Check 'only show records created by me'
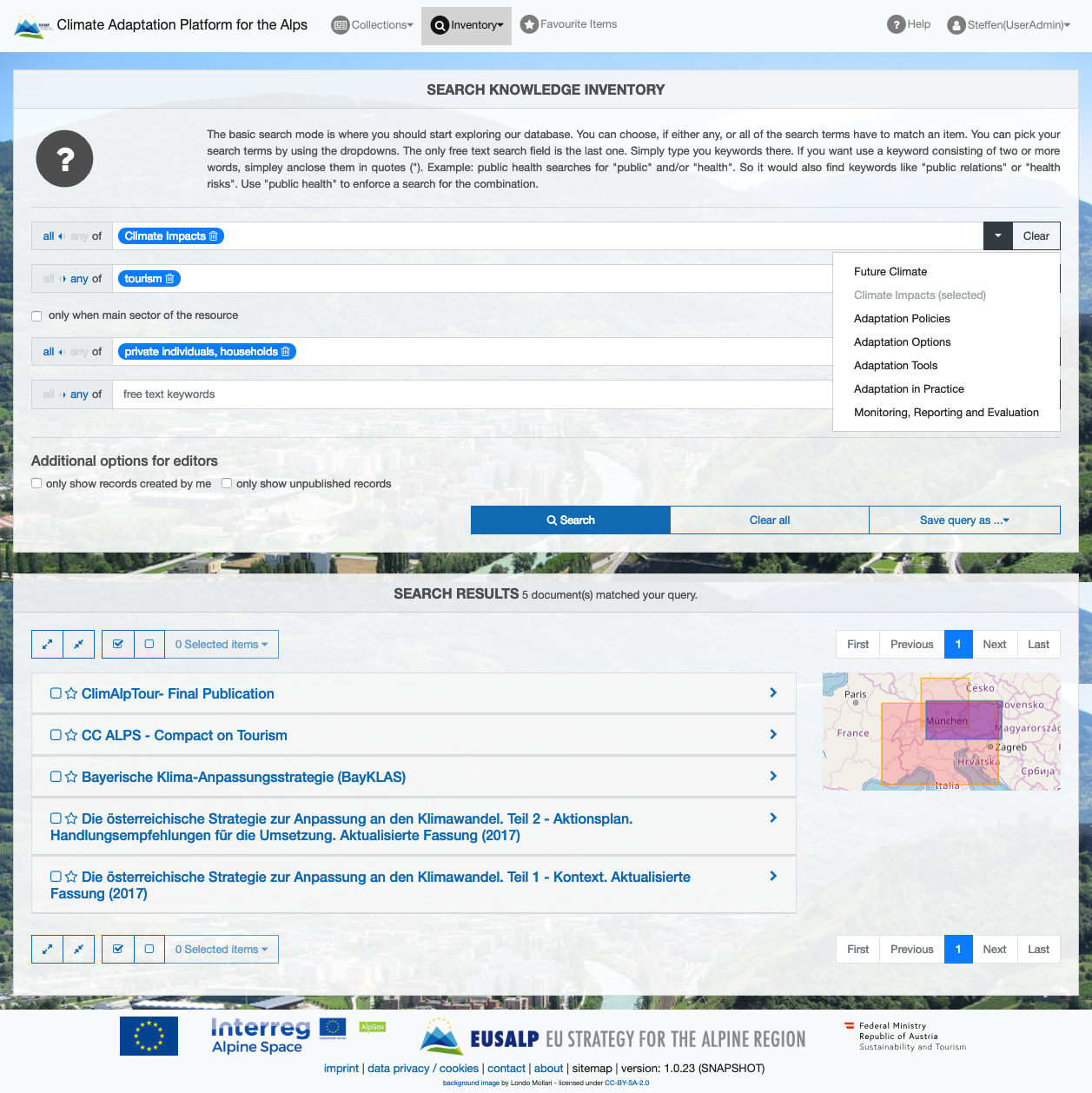Screen dimensions: 1092x1093 coord(36,483)
